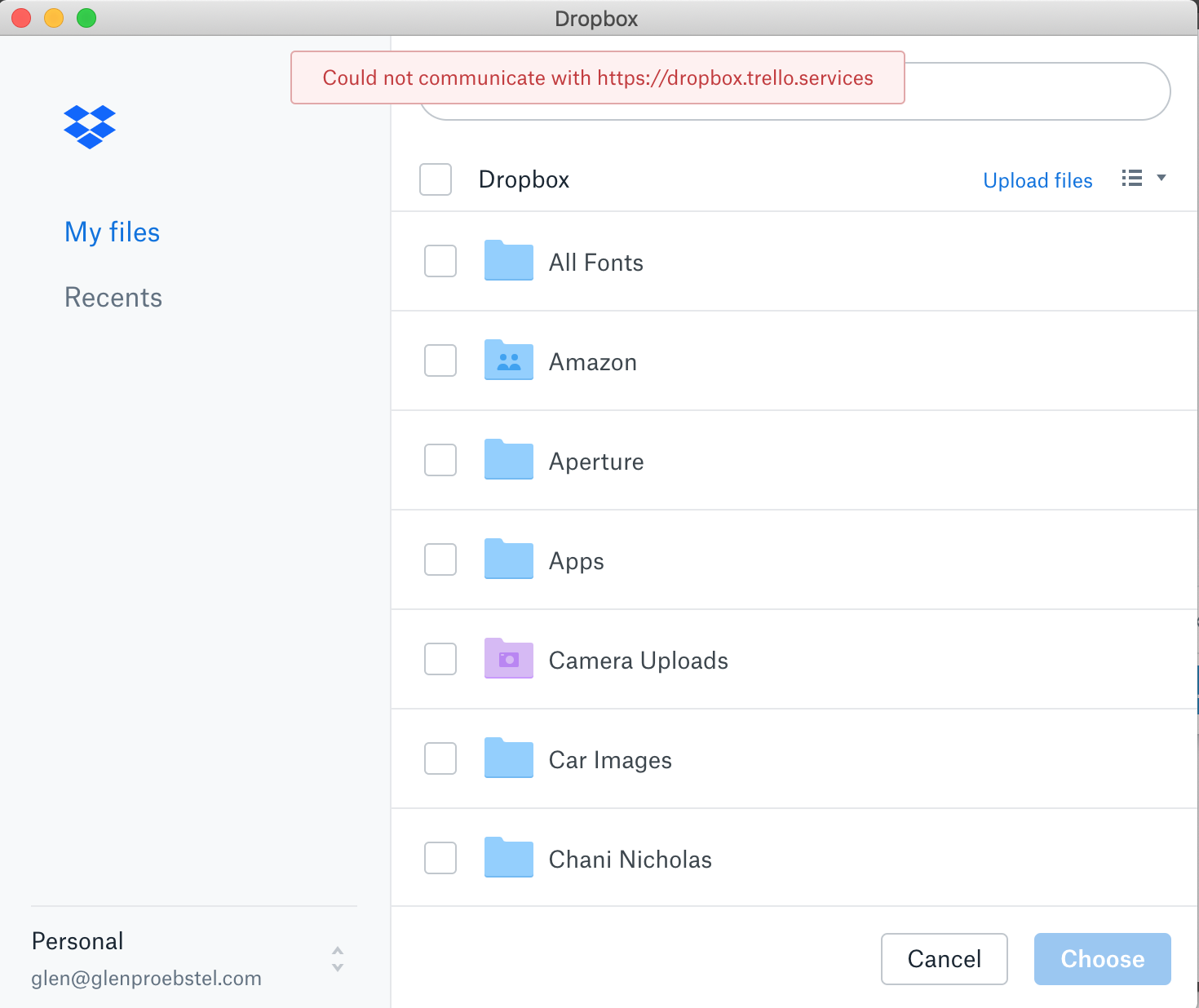Image resolution: width=1199 pixels, height=1008 pixels.
Task: Switch to Recents section
Action: click(113, 298)
